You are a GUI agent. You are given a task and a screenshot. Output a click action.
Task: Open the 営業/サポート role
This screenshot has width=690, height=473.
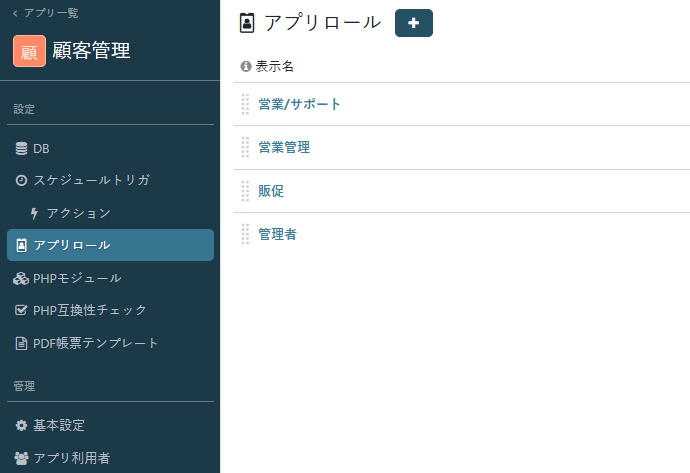coord(299,104)
